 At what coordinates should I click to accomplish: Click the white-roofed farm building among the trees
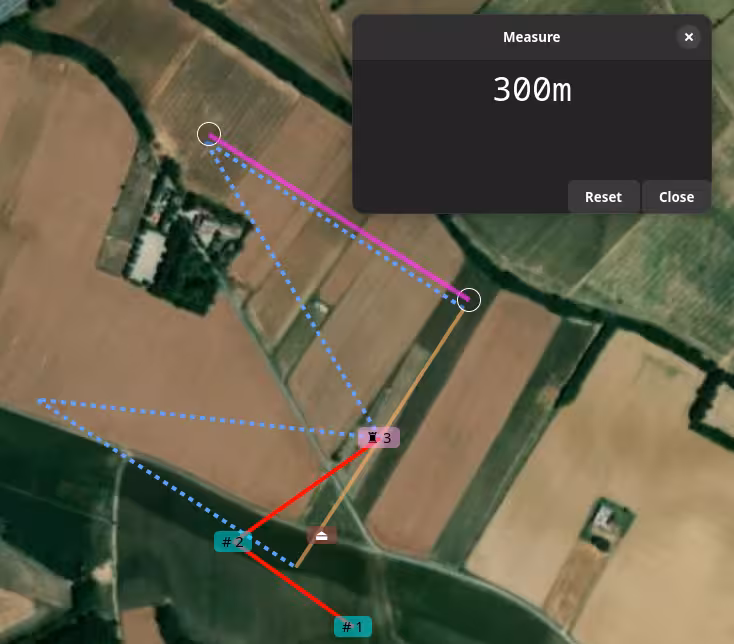tap(148, 255)
